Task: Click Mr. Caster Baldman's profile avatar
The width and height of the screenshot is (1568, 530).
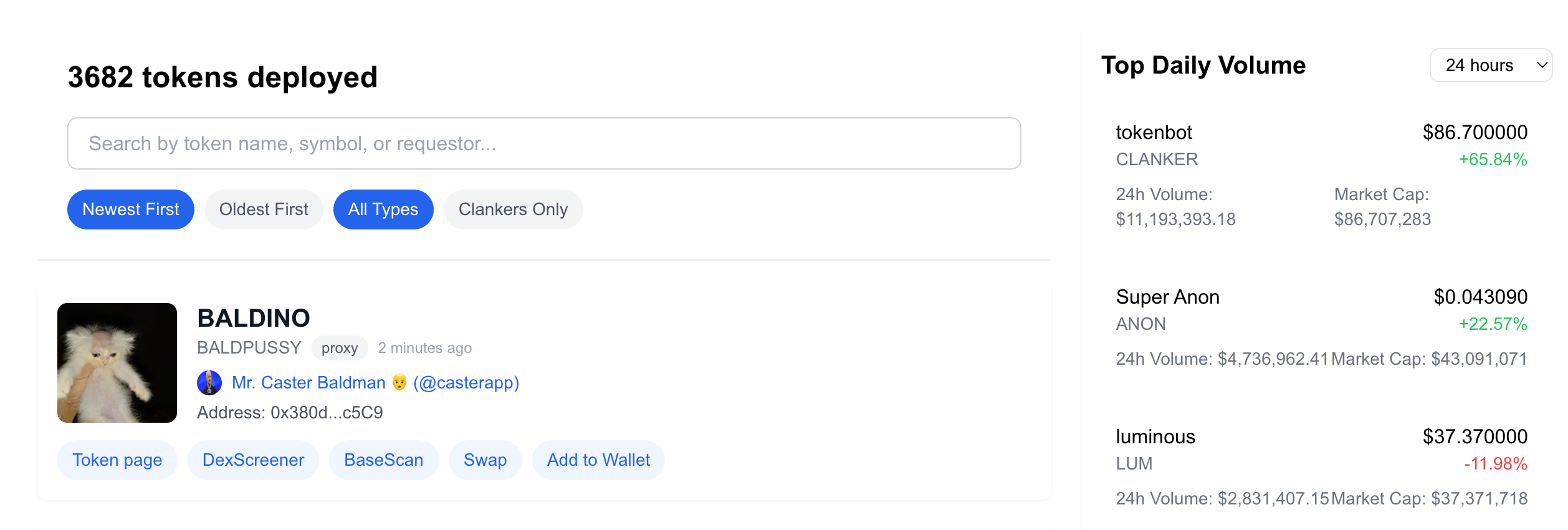Action: tap(209, 383)
